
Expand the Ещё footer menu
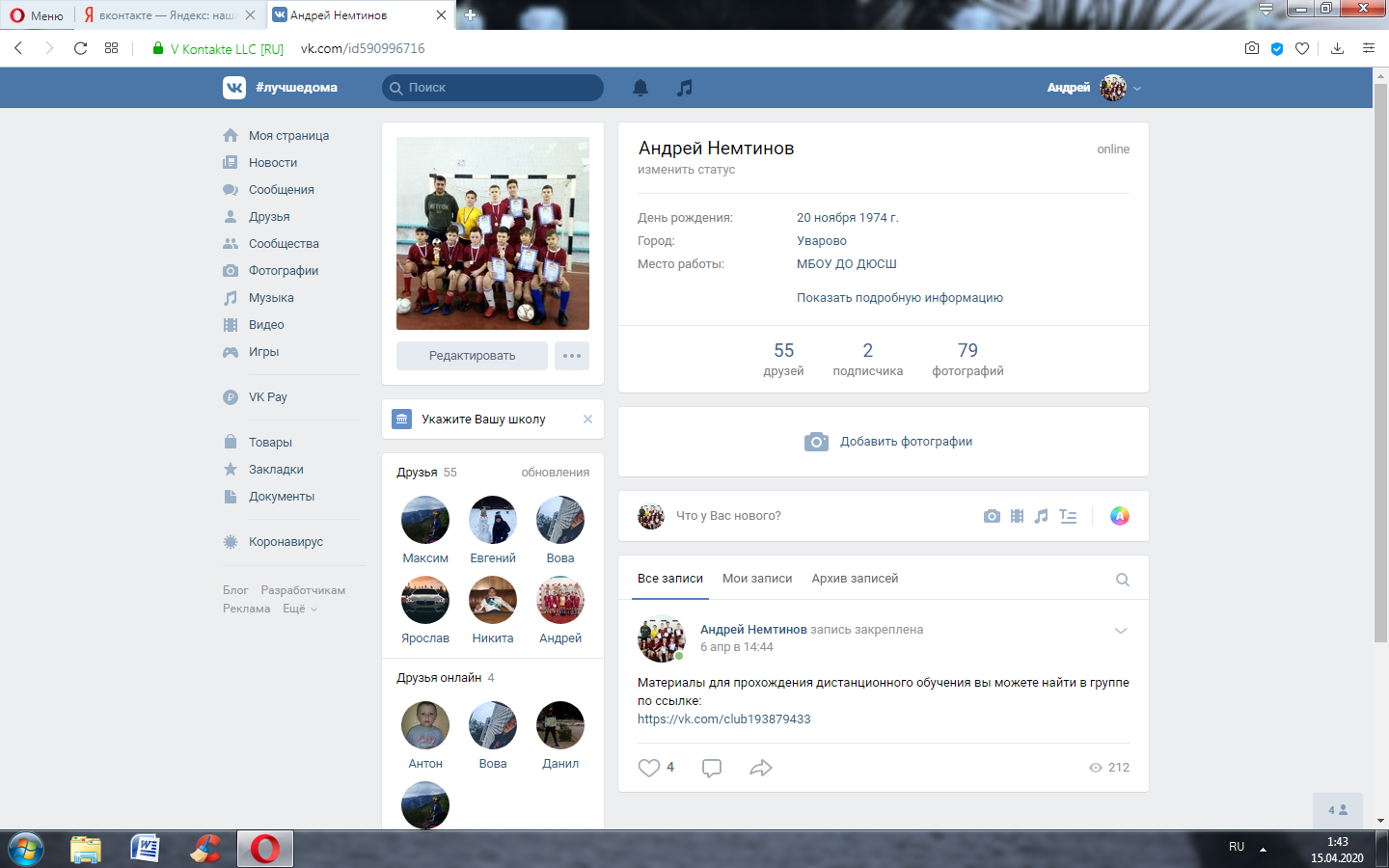coord(299,609)
